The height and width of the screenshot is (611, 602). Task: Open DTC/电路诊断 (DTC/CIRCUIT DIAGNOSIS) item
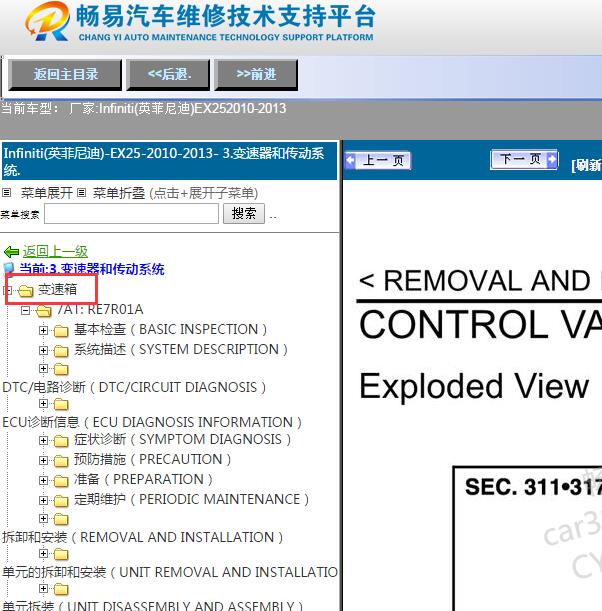134,387
